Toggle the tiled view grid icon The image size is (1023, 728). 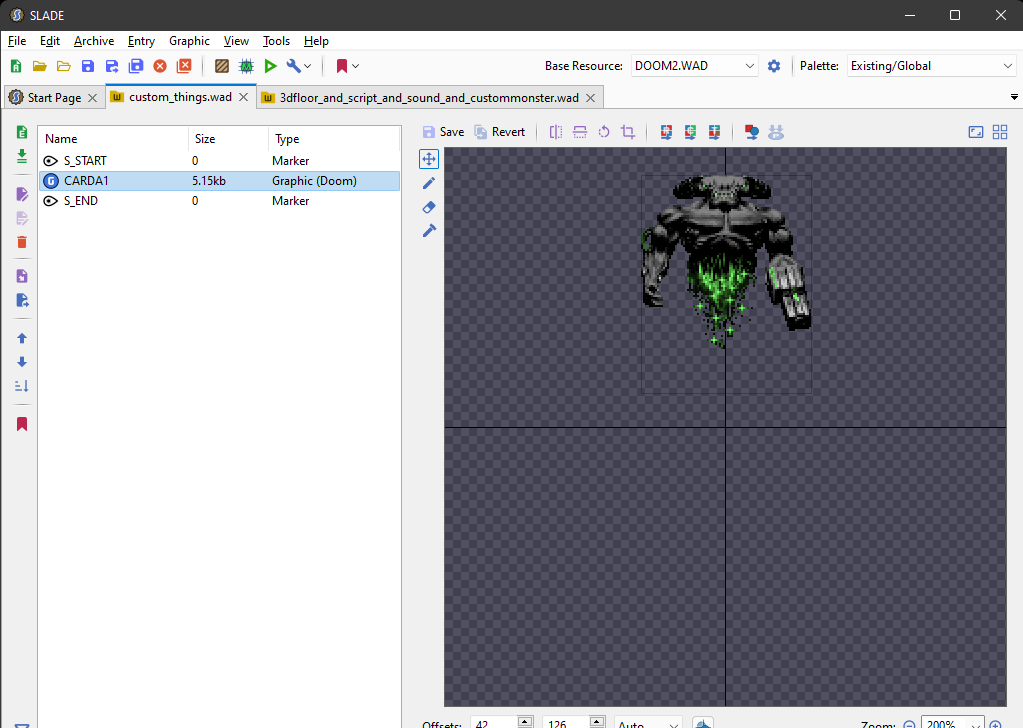(1000, 132)
